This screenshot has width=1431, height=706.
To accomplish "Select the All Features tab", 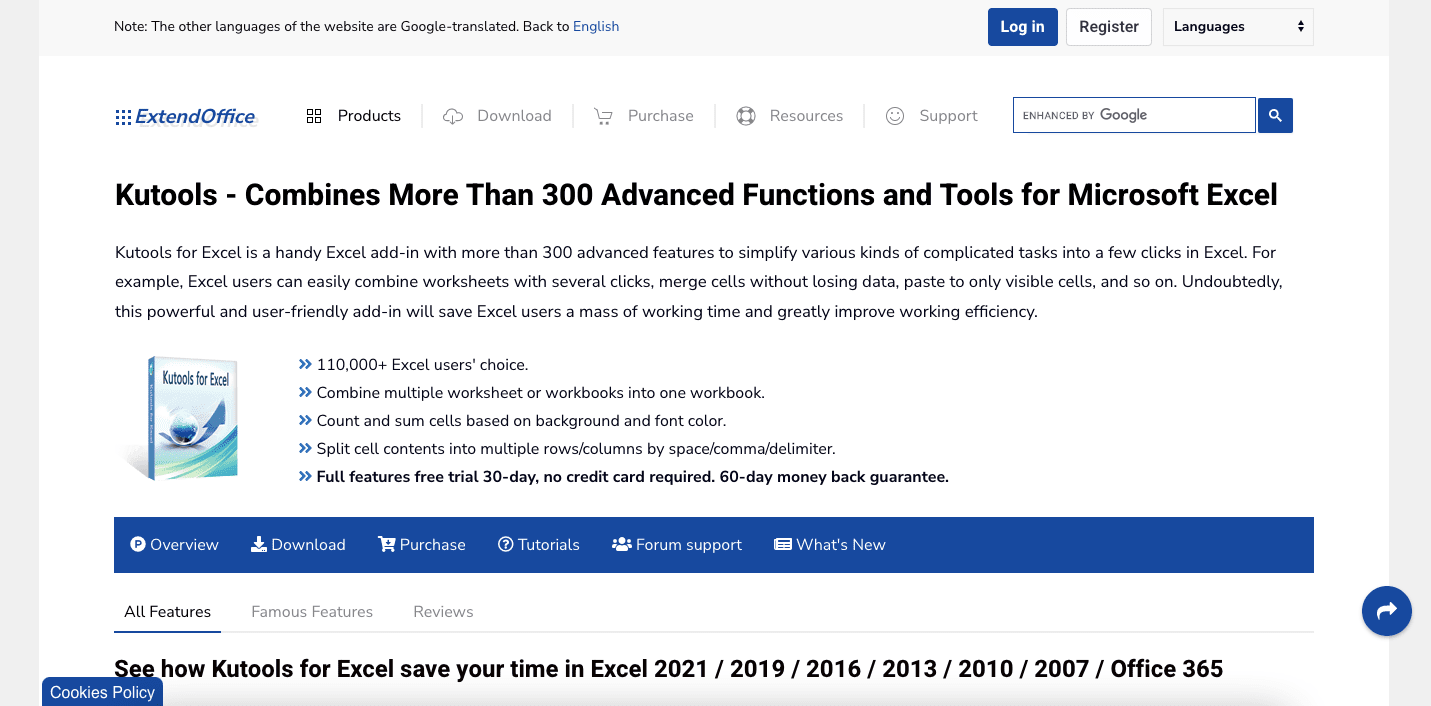I will pyautogui.click(x=168, y=612).
